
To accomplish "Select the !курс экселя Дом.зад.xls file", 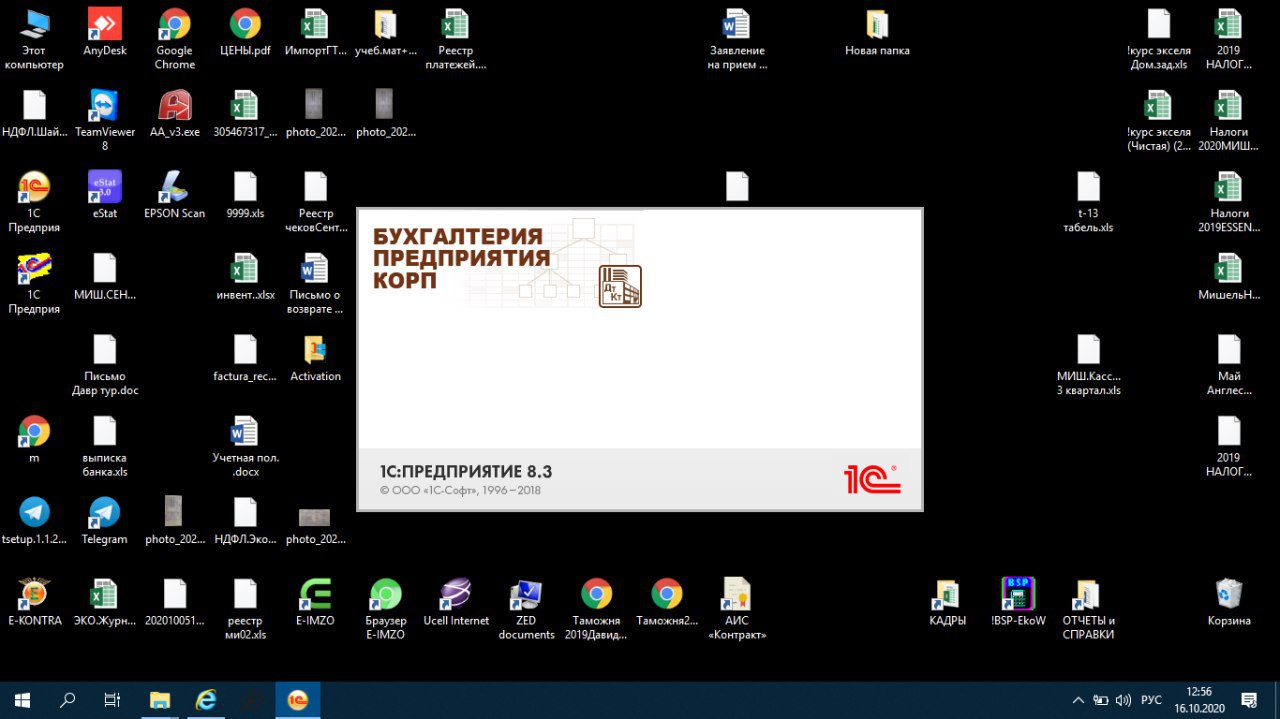I will tap(1158, 40).
